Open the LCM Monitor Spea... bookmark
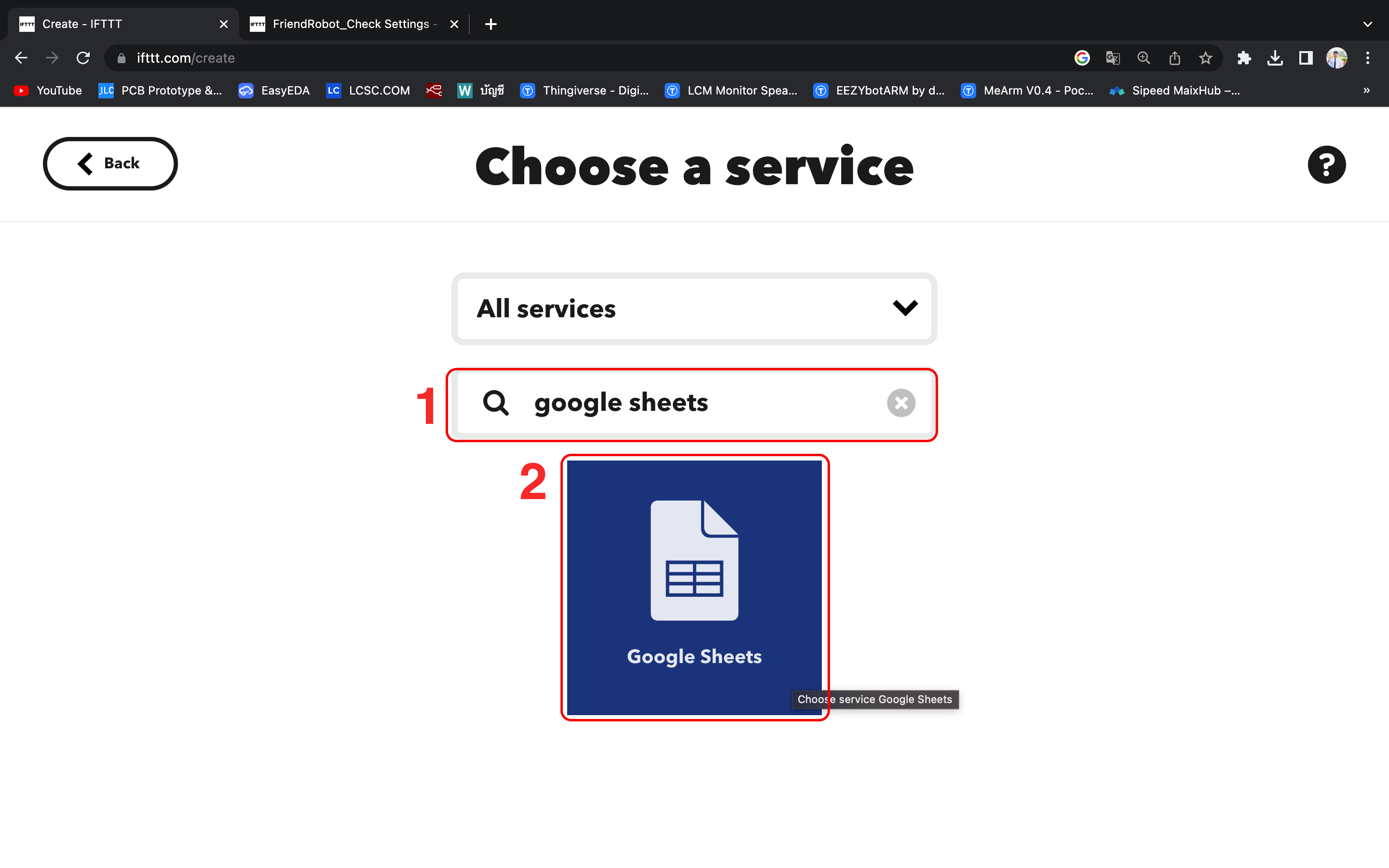Screen dimensions: 1389x868 point(731,91)
